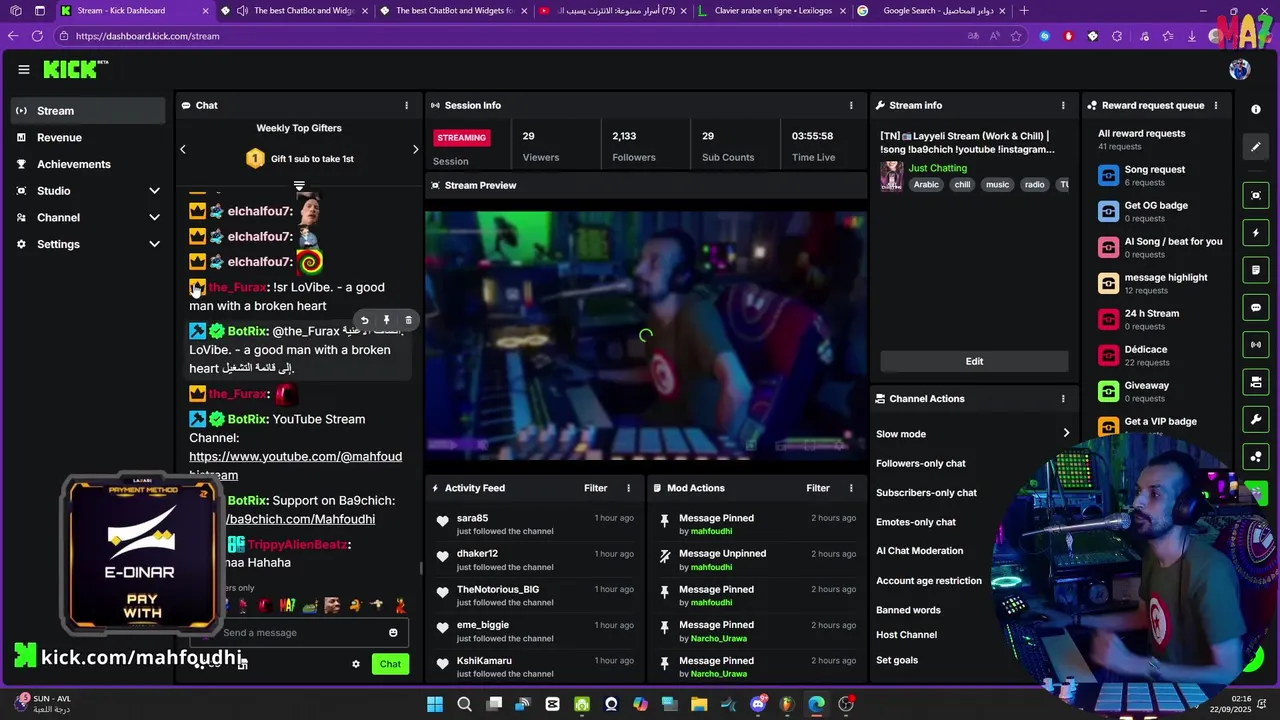Open the chat settings gear icon
Image resolution: width=1280 pixels, height=720 pixels.
click(x=355, y=664)
